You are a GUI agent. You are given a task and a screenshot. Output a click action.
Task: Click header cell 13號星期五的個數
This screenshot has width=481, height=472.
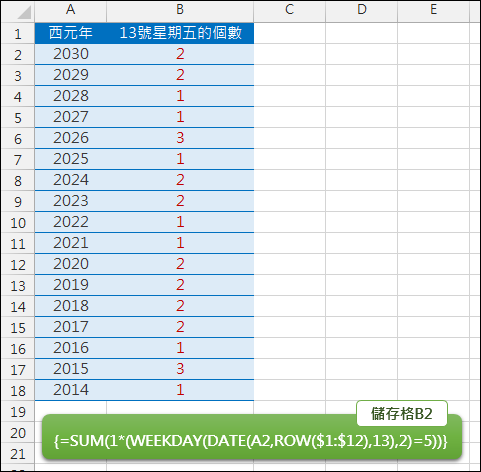point(180,33)
